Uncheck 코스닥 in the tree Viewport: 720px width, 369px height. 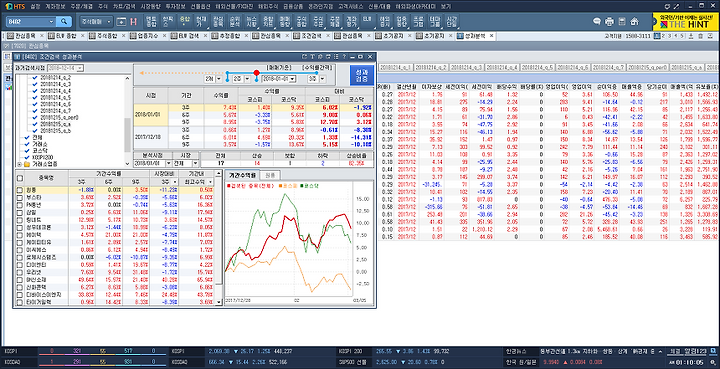coord(28,151)
